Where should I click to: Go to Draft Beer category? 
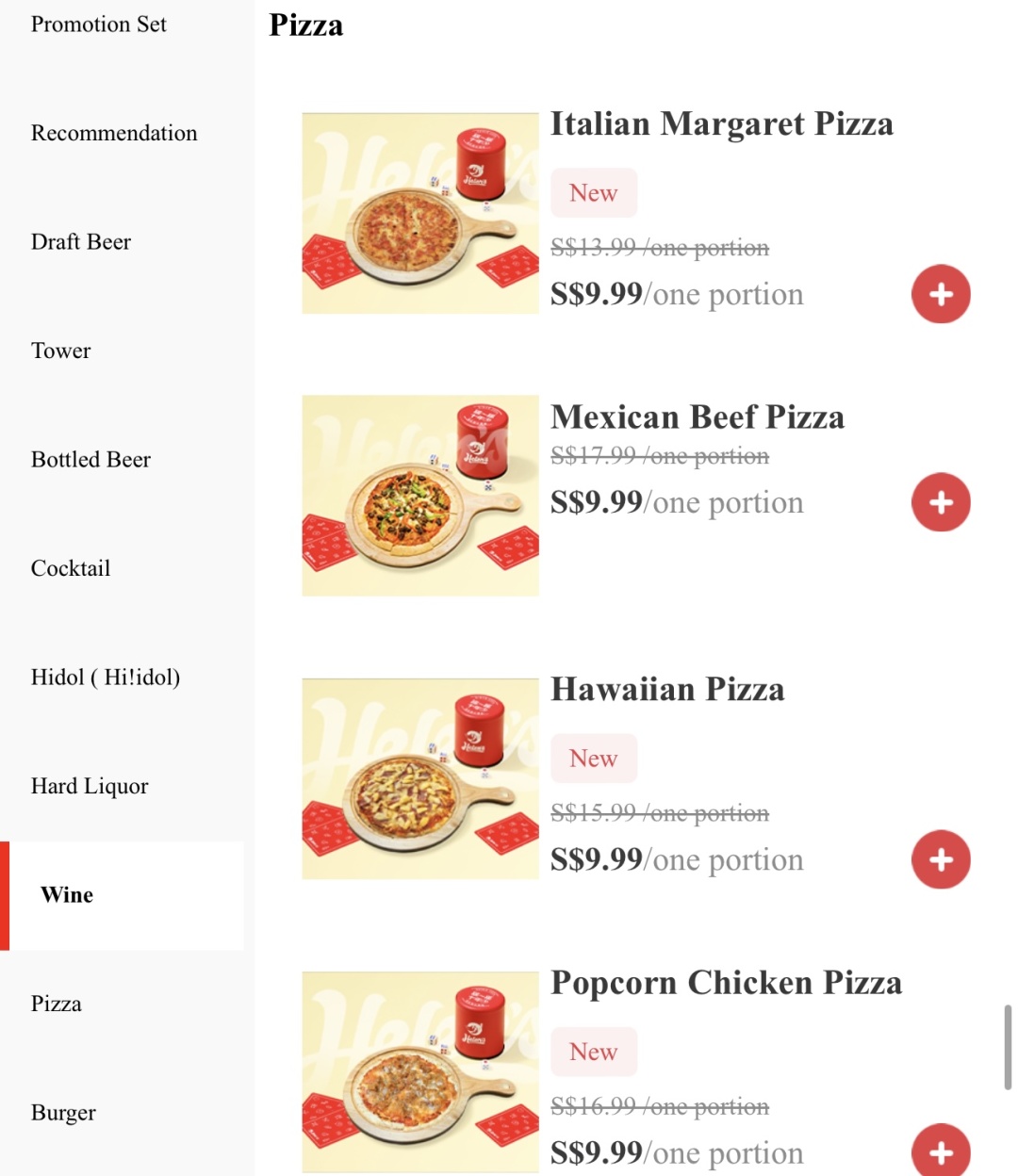coord(81,242)
